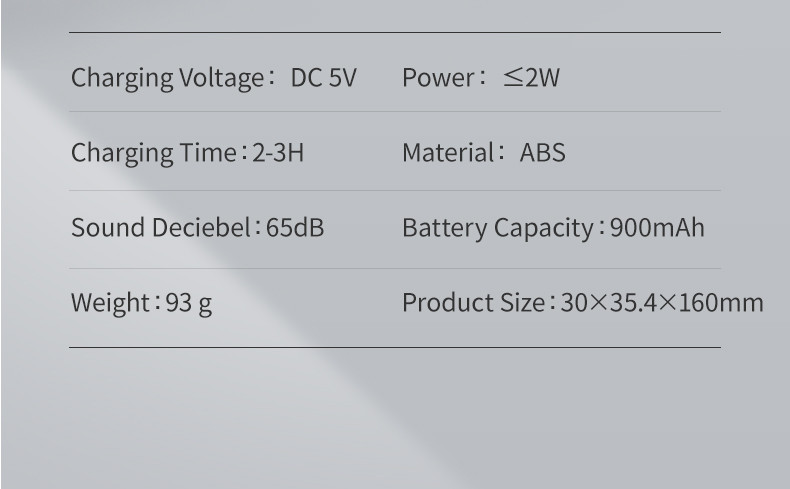
Task: Click the Charging Voltage label
Action: 166,78
